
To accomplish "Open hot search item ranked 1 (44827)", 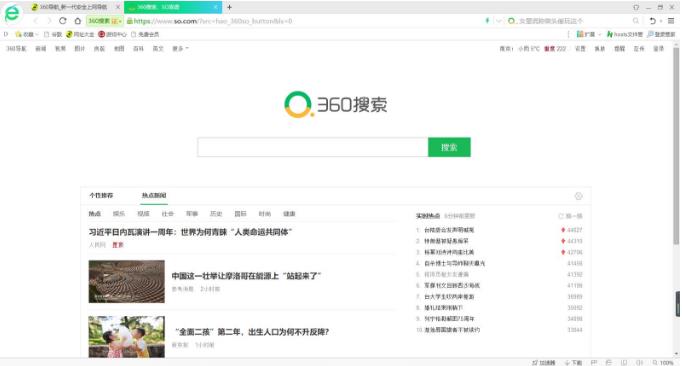I will click(449, 230).
